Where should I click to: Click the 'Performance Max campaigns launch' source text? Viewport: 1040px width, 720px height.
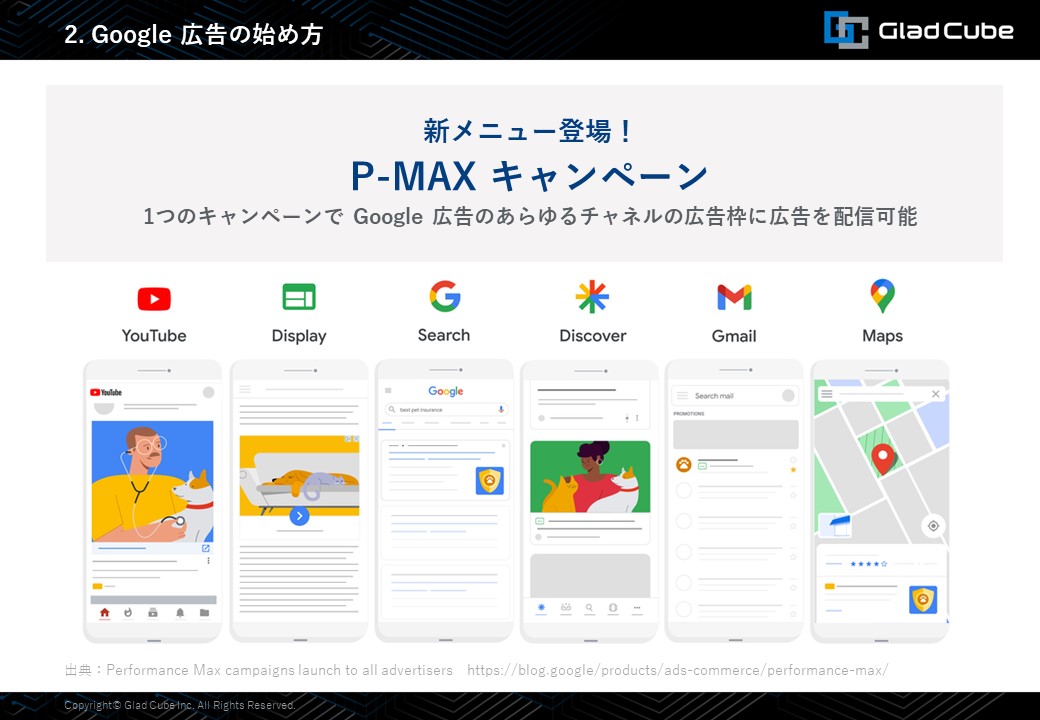pyautogui.click(x=279, y=670)
